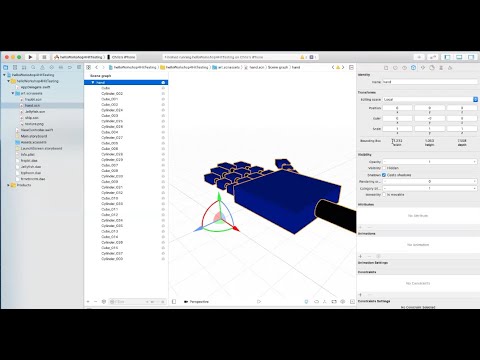Click the scheme selector in toolbar

[79, 57]
